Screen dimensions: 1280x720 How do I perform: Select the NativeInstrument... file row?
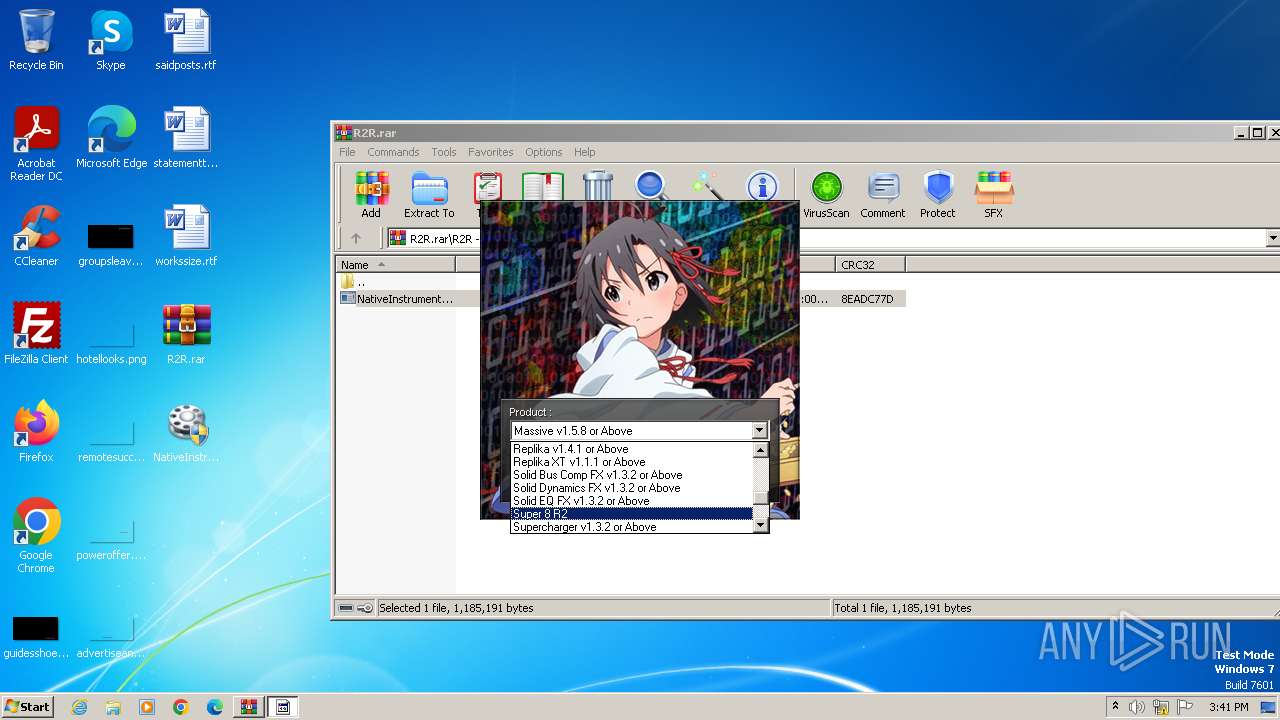click(x=620, y=299)
